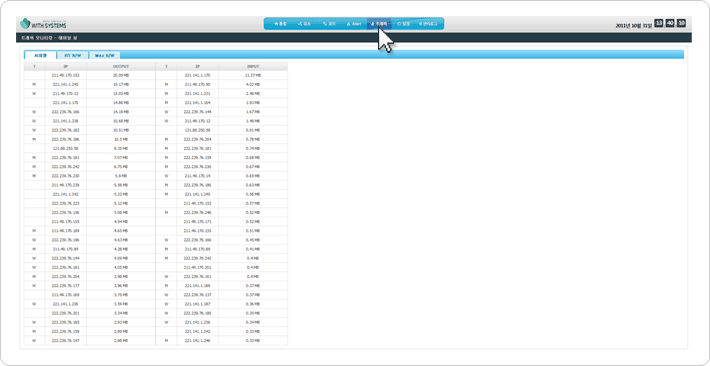710x366 pixels.
Task: Sort by the INPUT column header
Action: 253,66
